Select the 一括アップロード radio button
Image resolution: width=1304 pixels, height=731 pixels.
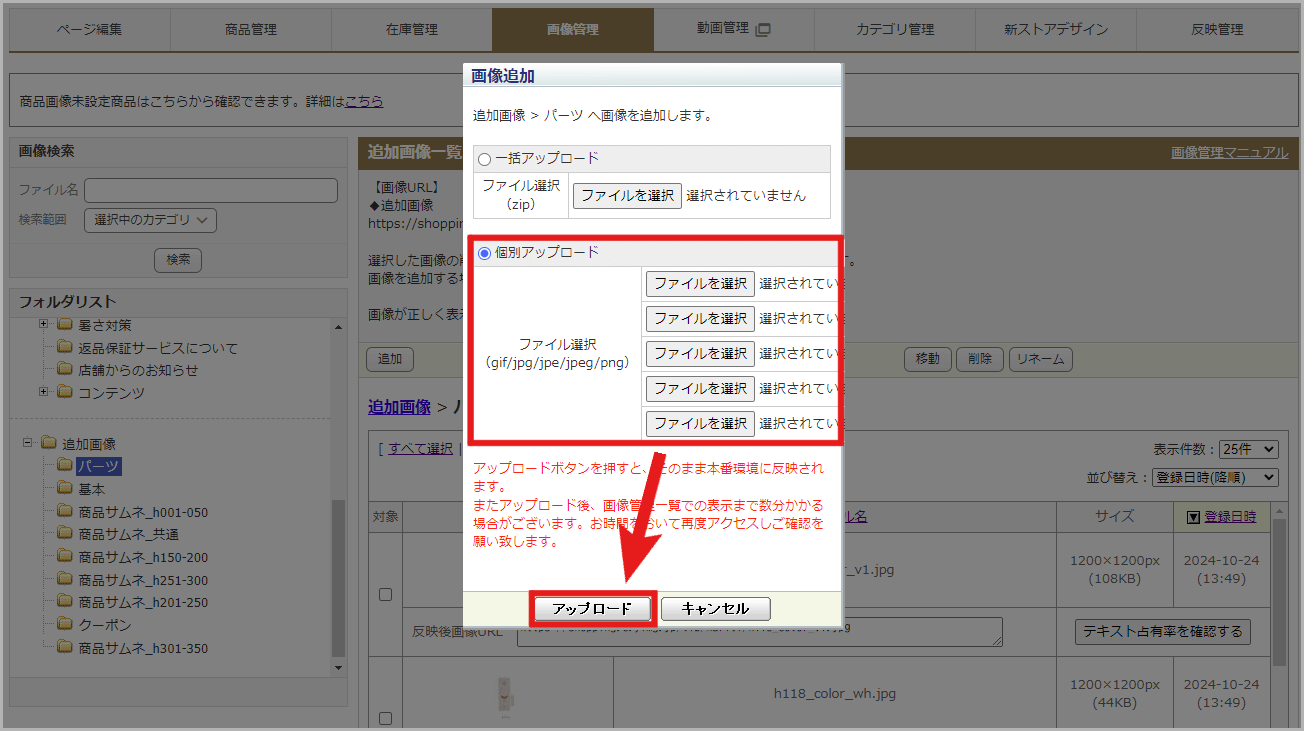tap(485, 159)
